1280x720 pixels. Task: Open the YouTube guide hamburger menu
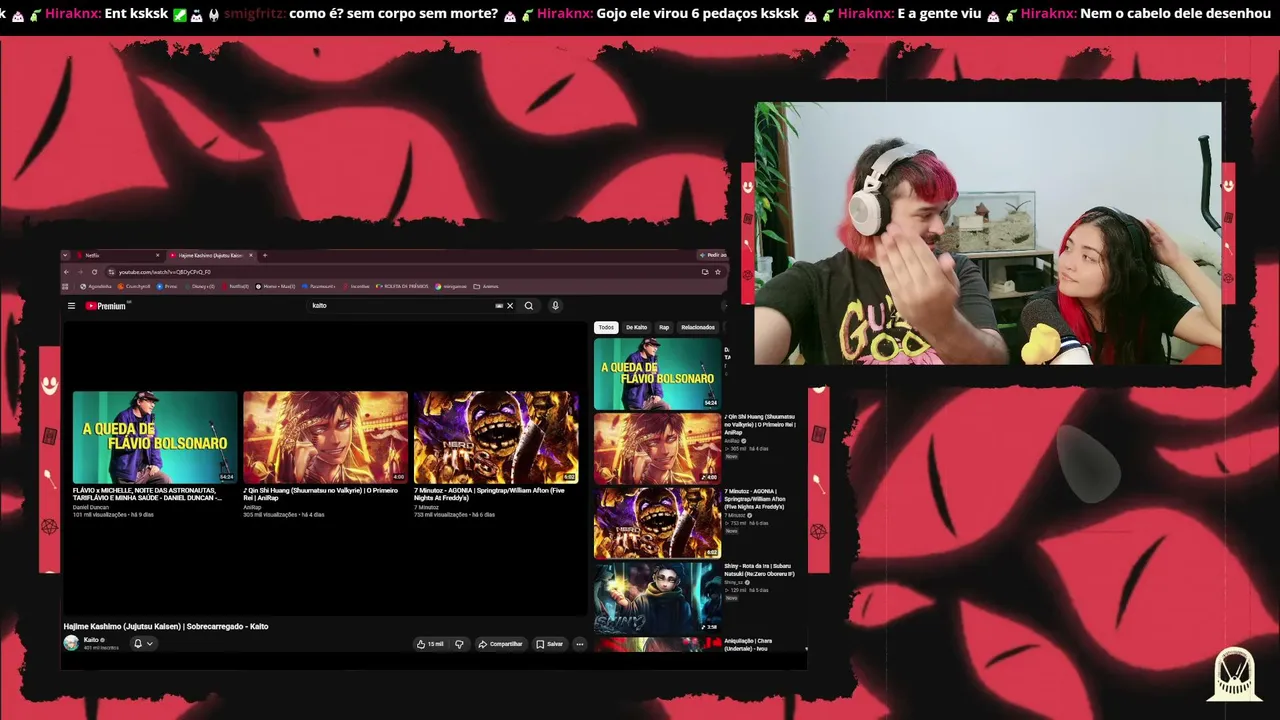71,306
